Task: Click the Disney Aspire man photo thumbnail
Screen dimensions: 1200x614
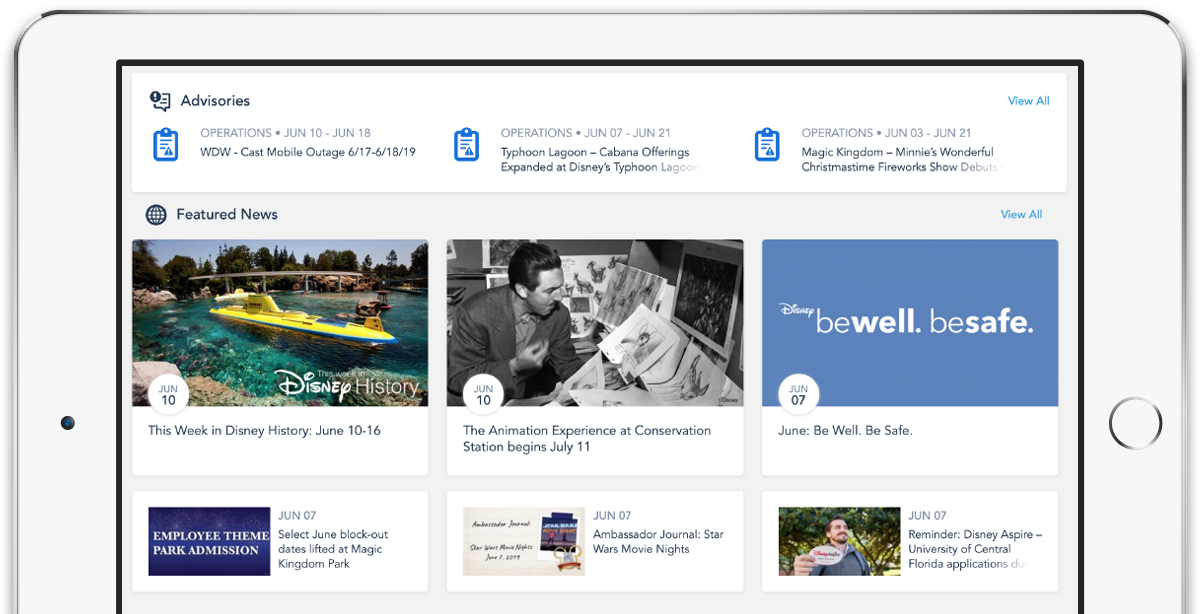Action: (x=839, y=541)
